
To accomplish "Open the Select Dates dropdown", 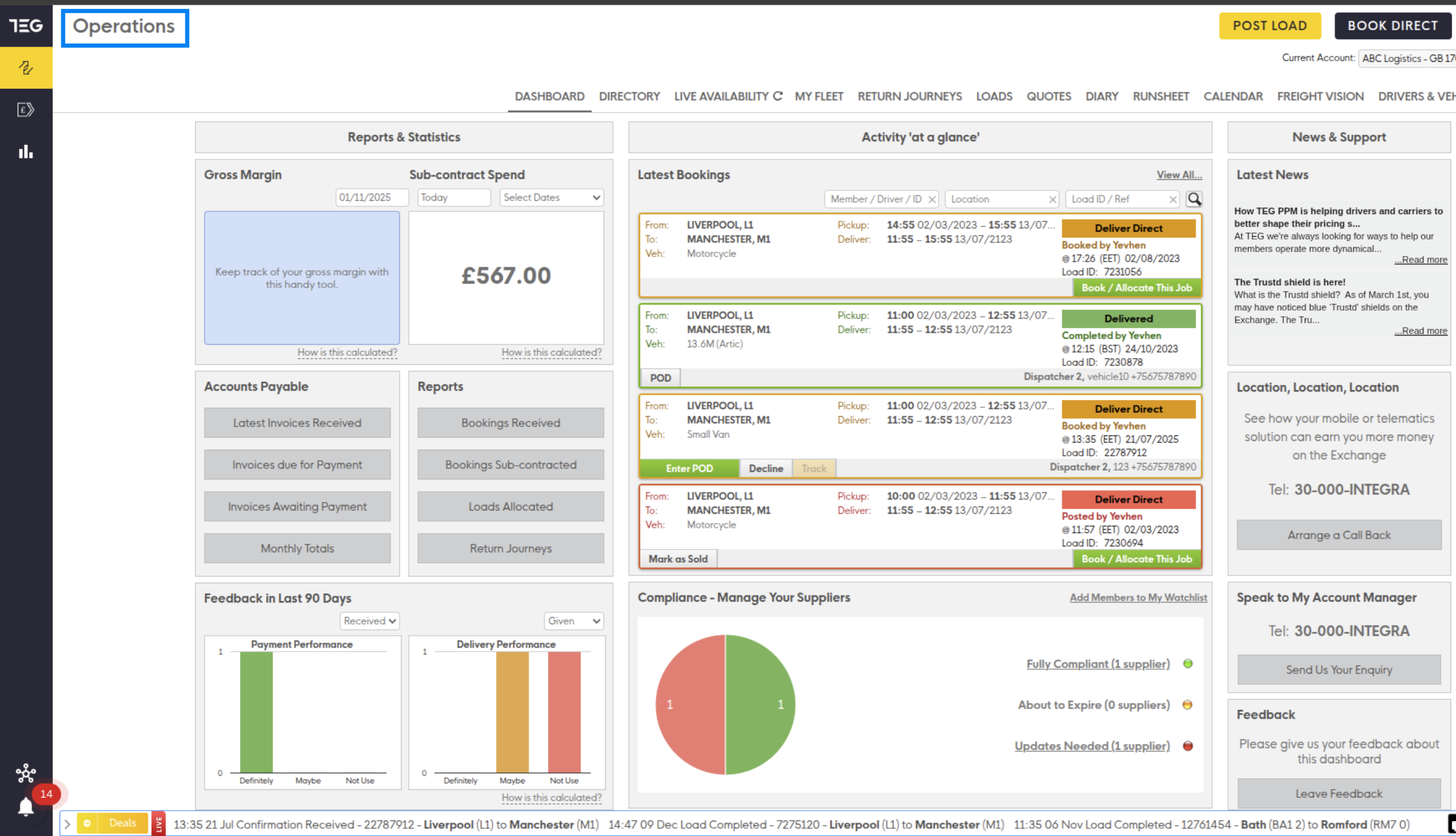I will [x=551, y=197].
